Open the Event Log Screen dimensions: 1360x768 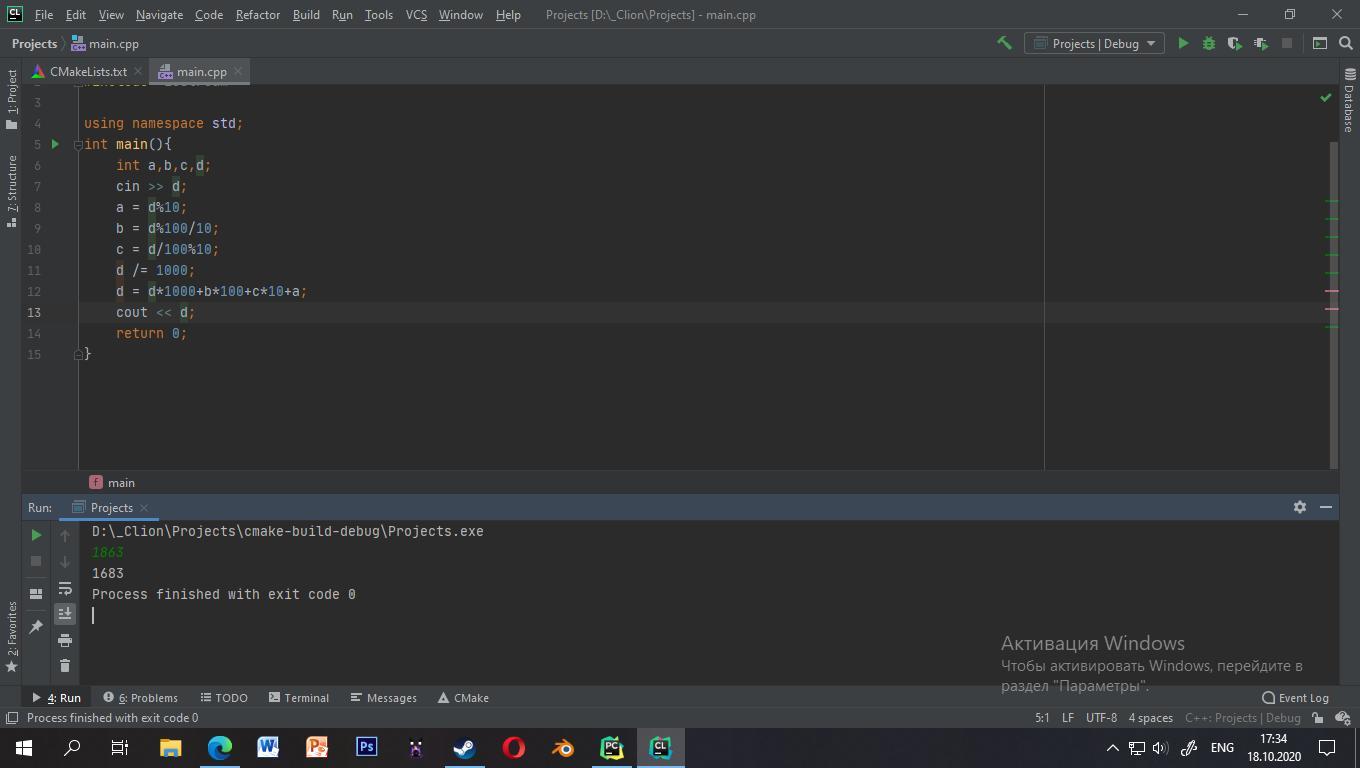1296,698
